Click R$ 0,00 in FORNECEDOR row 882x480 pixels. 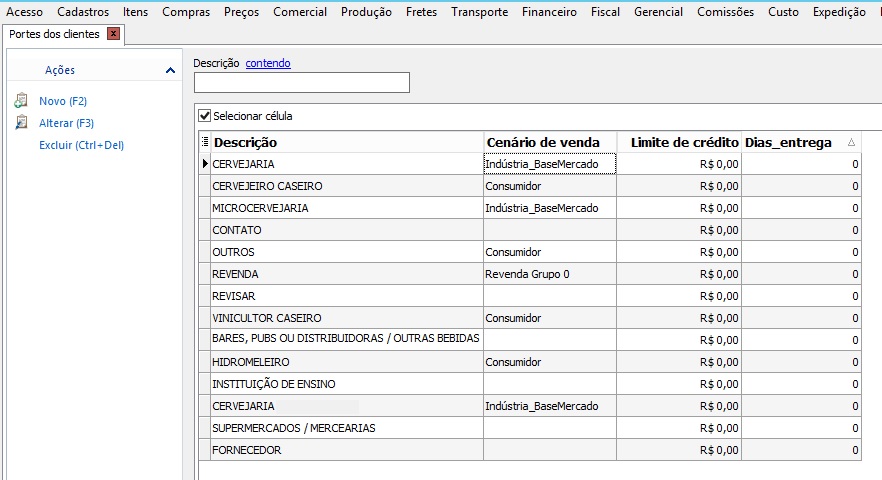tap(679, 450)
